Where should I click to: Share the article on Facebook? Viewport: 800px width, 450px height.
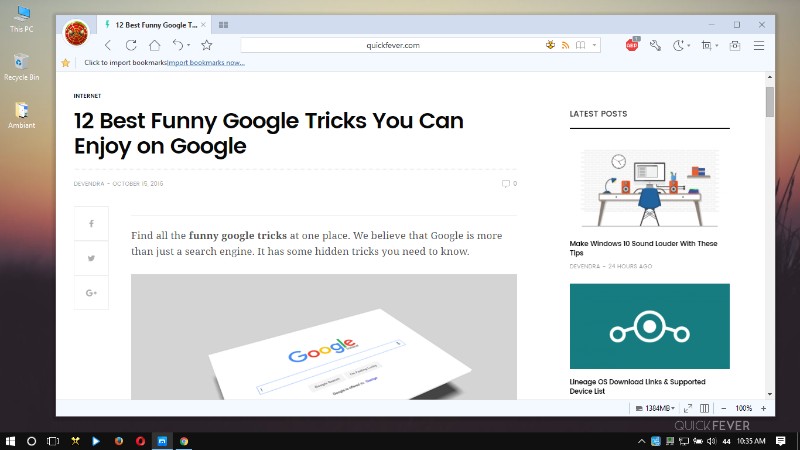coord(91,223)
